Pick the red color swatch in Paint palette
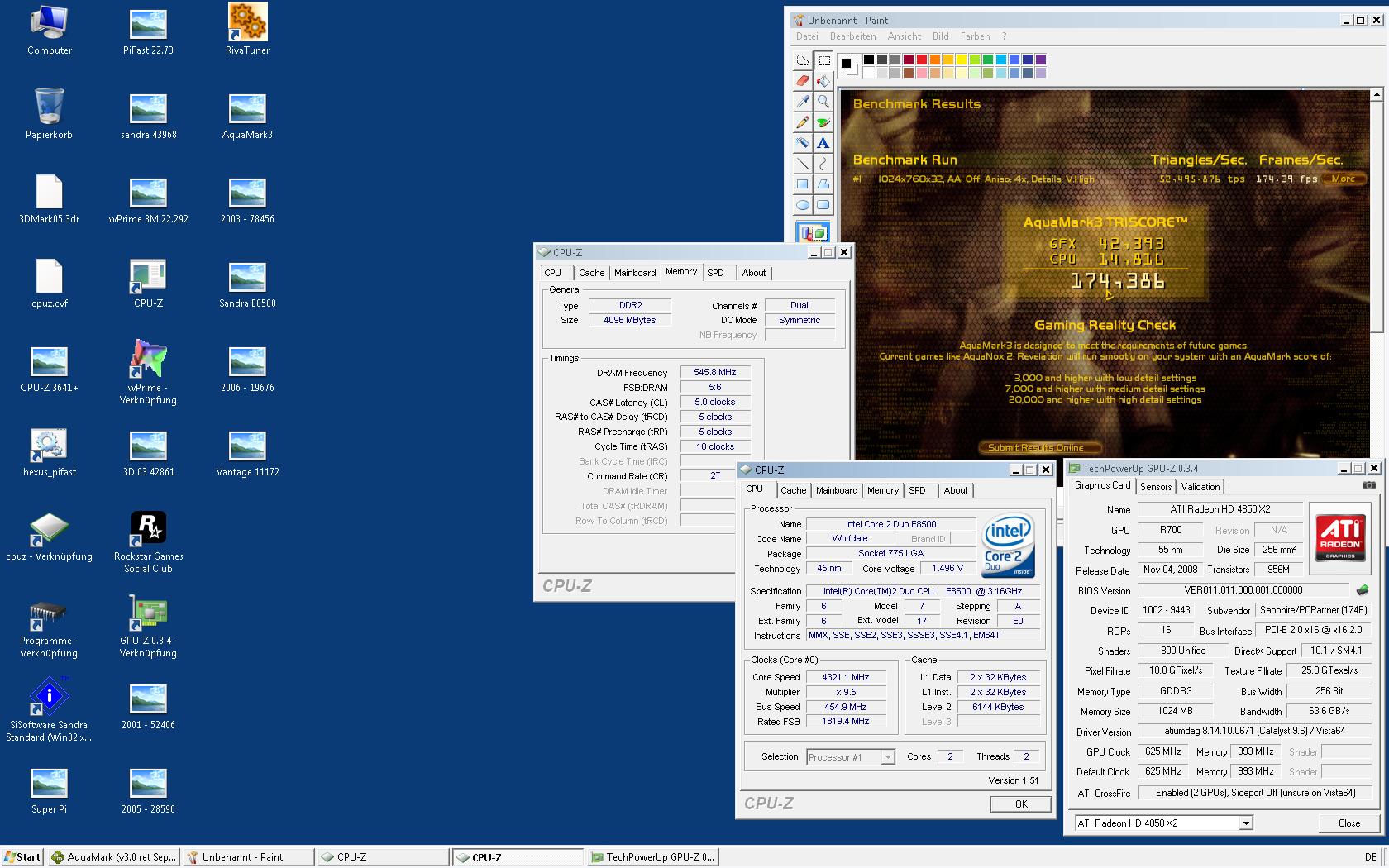 (921, 60)
